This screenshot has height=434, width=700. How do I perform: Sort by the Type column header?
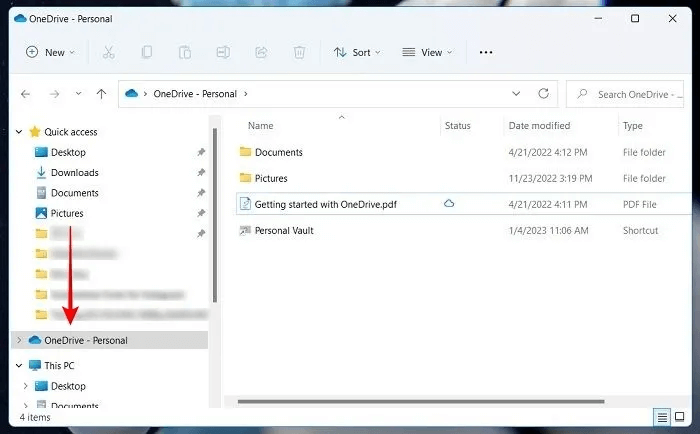point(633,126)
